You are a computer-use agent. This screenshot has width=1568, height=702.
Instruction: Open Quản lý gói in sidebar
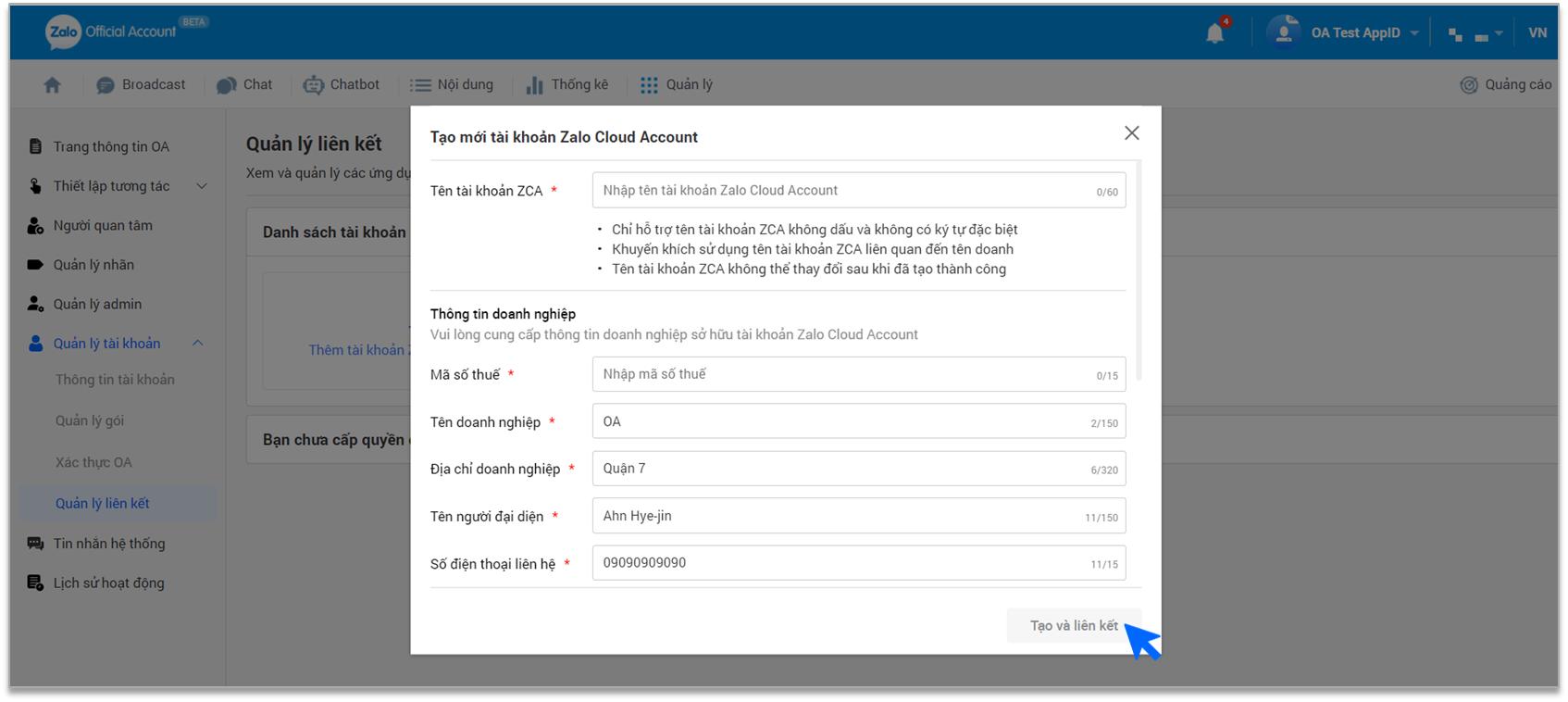90,420
